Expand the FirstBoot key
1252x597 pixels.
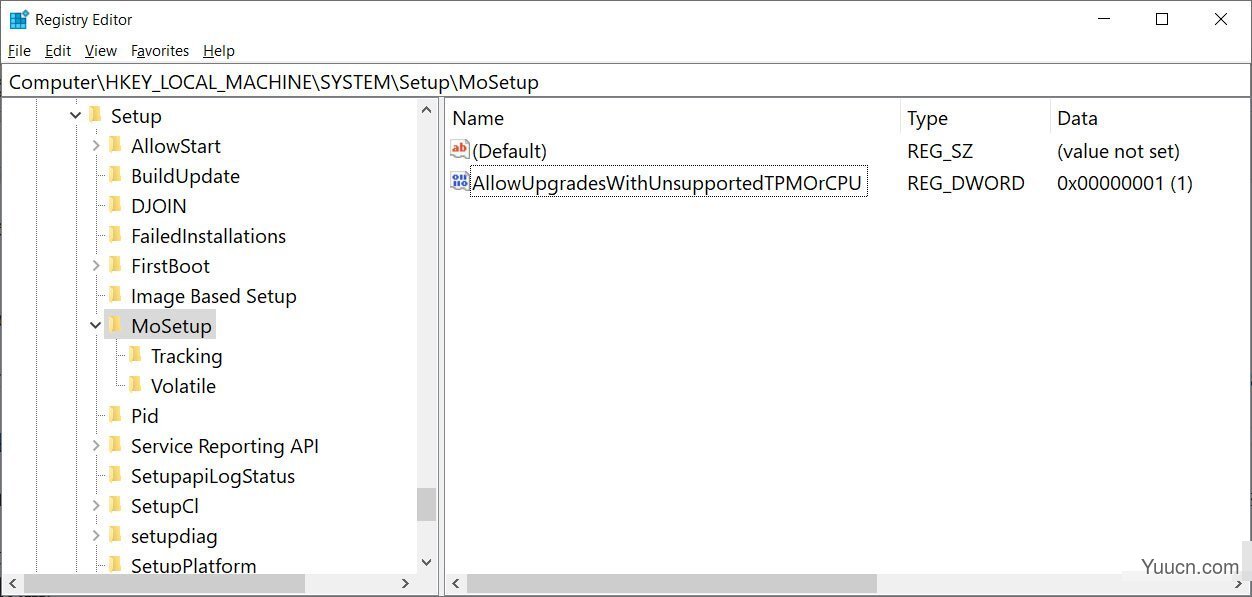[x=96, y=266]
